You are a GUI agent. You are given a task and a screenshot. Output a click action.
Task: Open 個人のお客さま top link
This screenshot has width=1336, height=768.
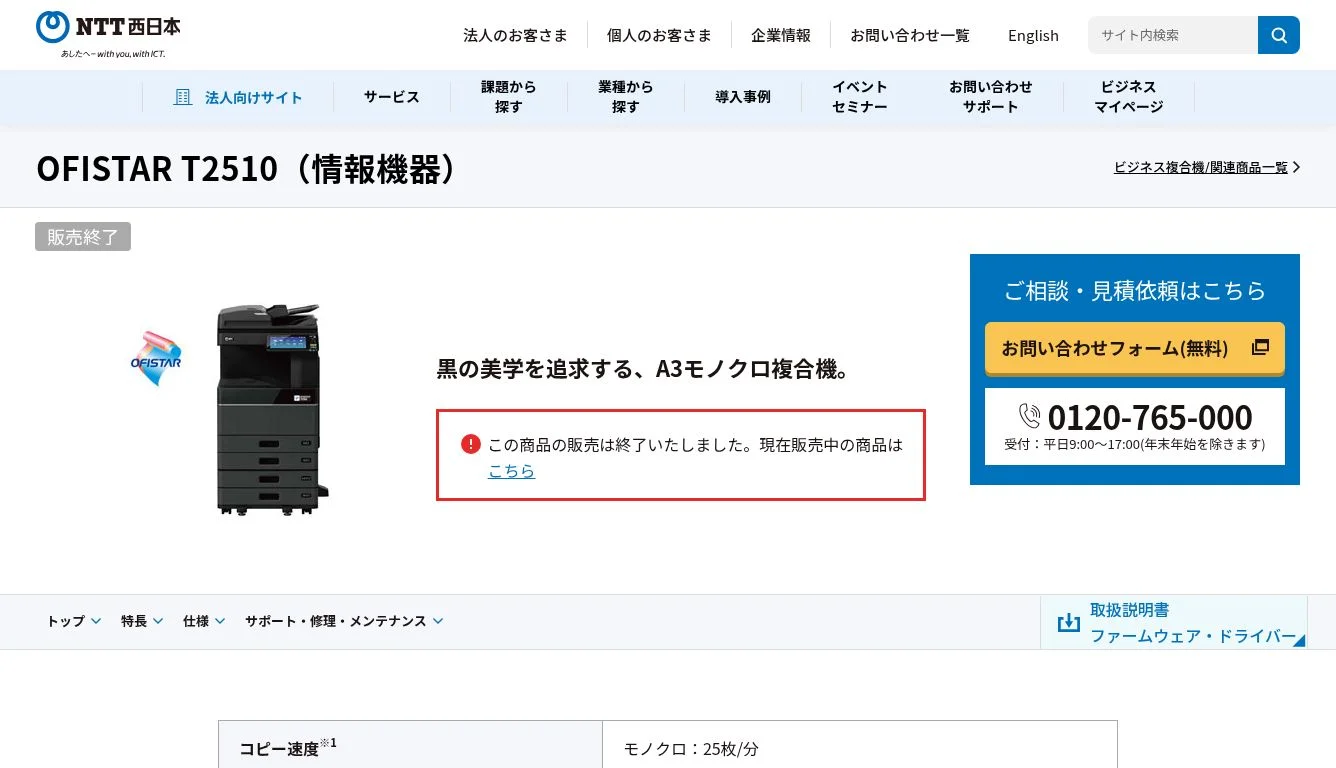659,35
